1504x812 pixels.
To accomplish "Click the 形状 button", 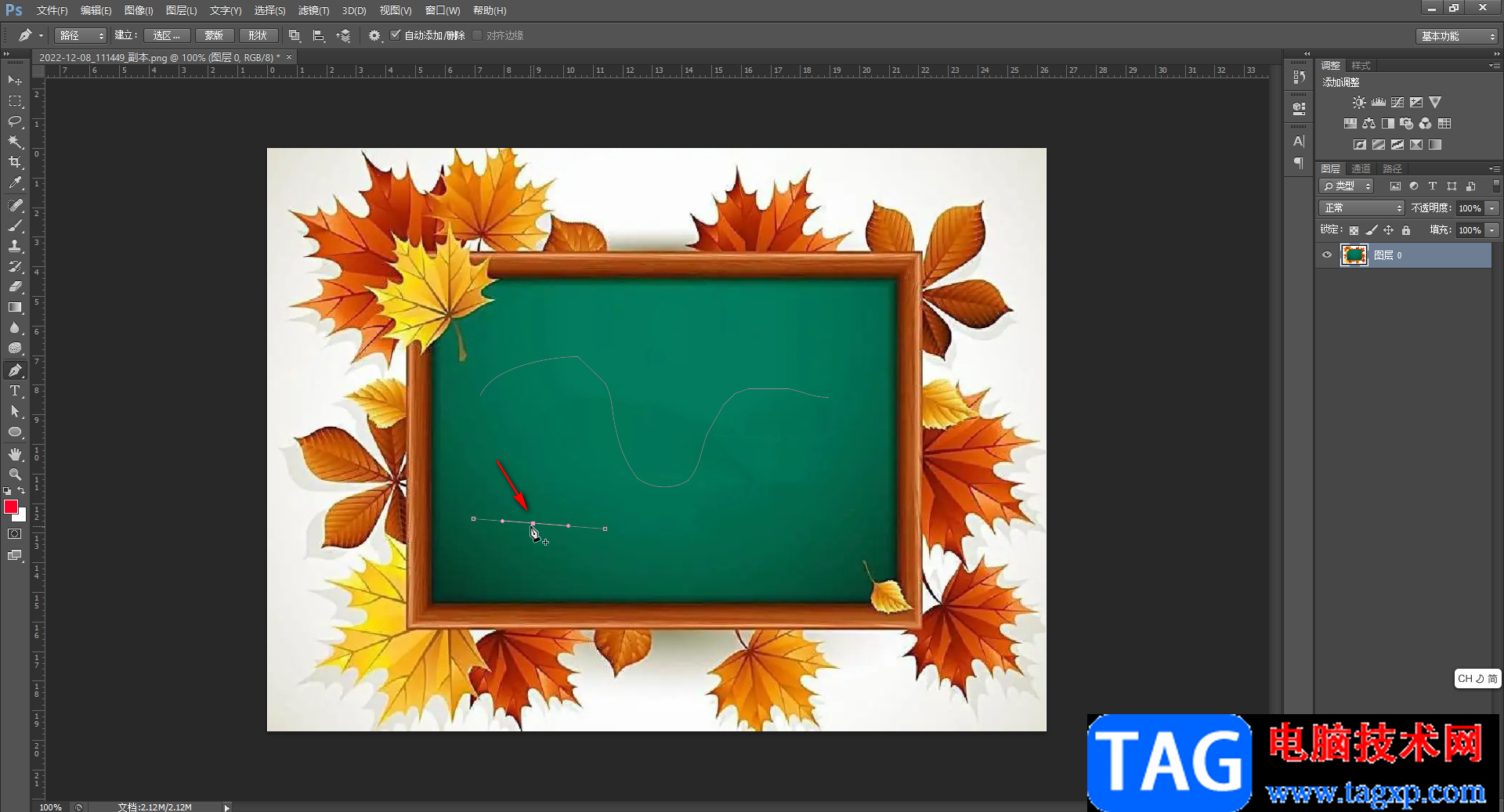I will click(x=258, y=35).
